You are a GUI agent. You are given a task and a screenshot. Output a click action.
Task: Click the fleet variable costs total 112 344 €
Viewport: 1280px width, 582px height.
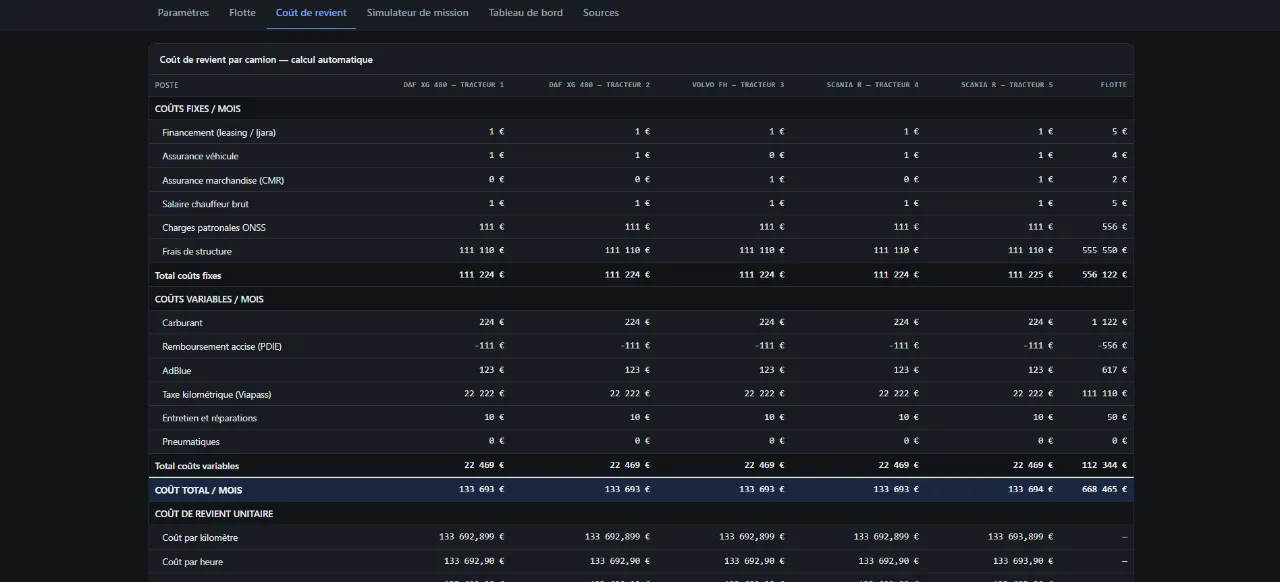(1104, 466)
